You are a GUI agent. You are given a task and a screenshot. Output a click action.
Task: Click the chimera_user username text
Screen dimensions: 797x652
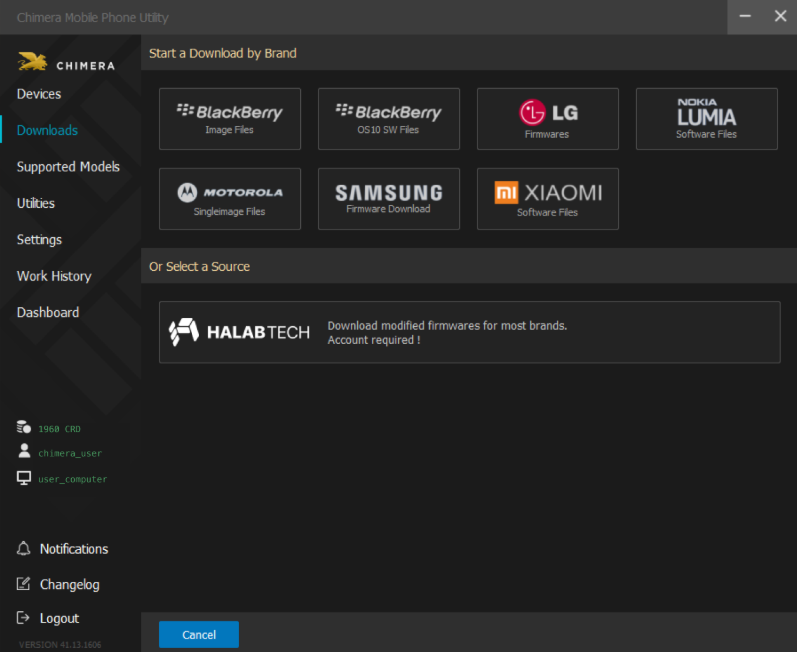(x=70, y=453)
